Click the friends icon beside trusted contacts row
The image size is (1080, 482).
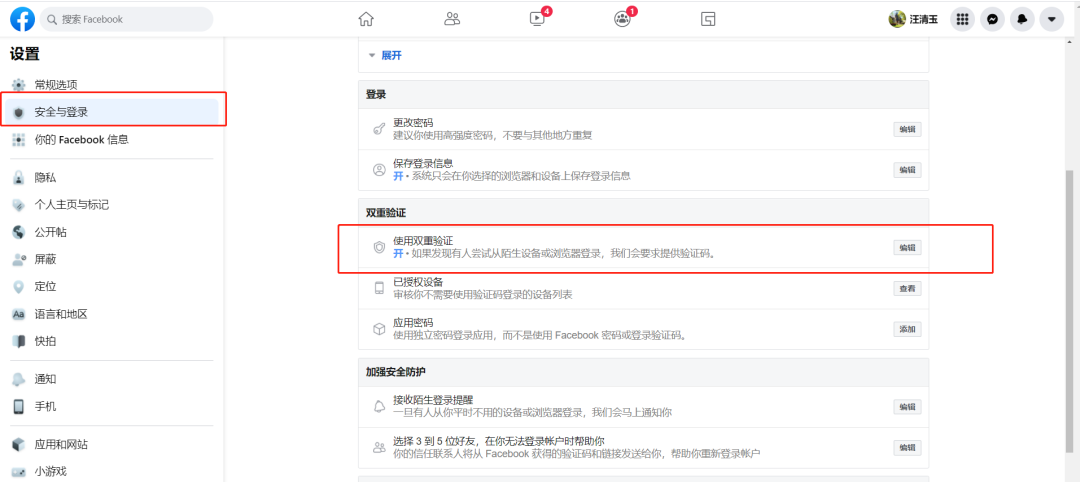tap(378, 448)
